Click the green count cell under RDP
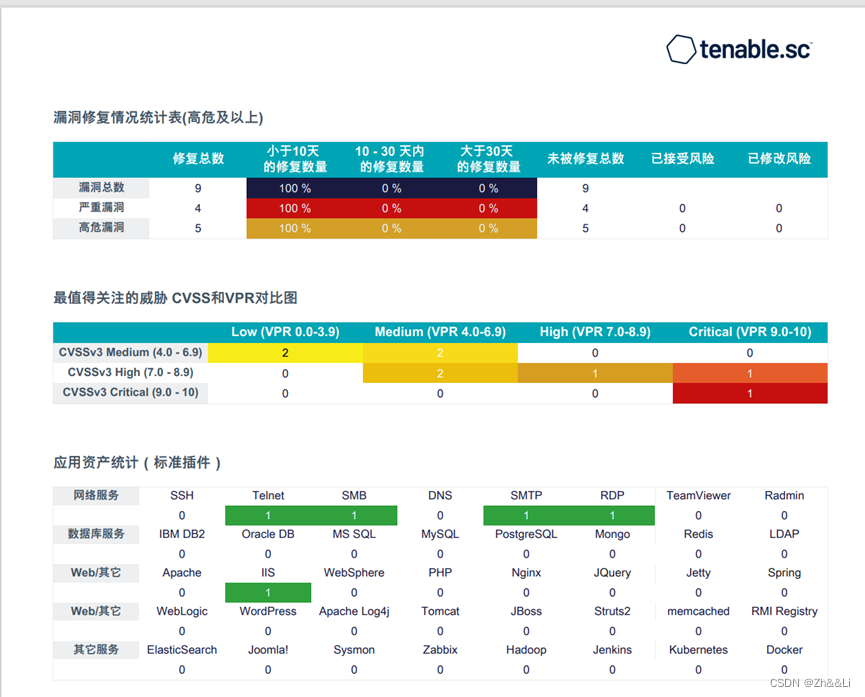Image resolution: width=865 pixels, height=697 pixels. 612,515
